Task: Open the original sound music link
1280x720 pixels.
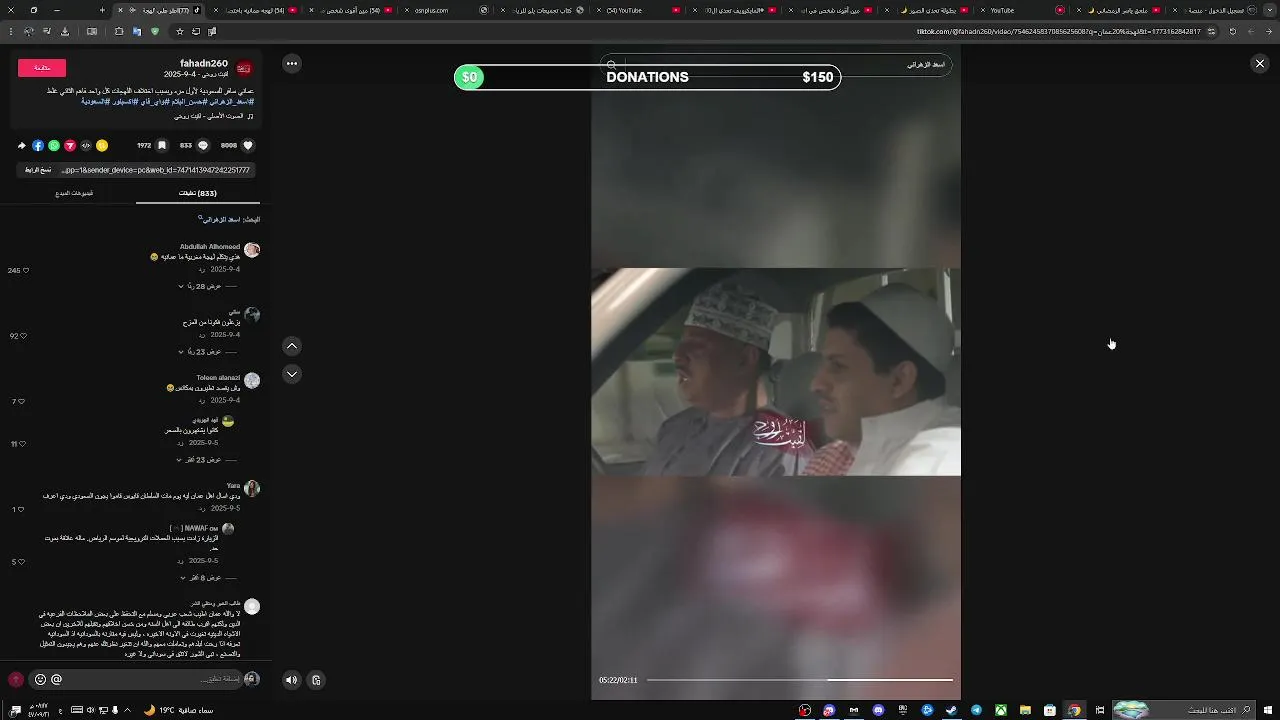Action: [x=214, y=116]
